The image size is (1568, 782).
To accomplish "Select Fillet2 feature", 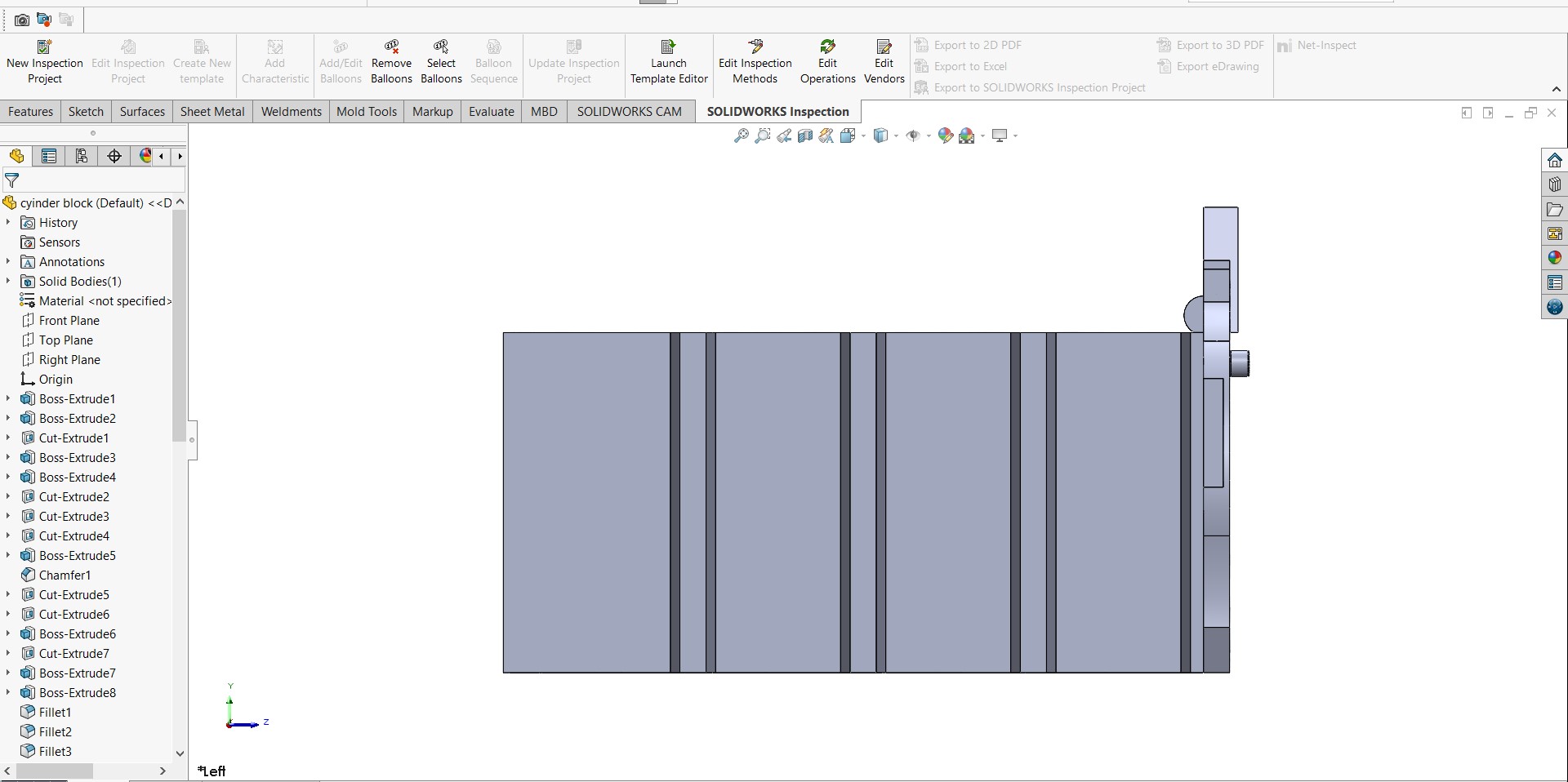I will (55, 732).
